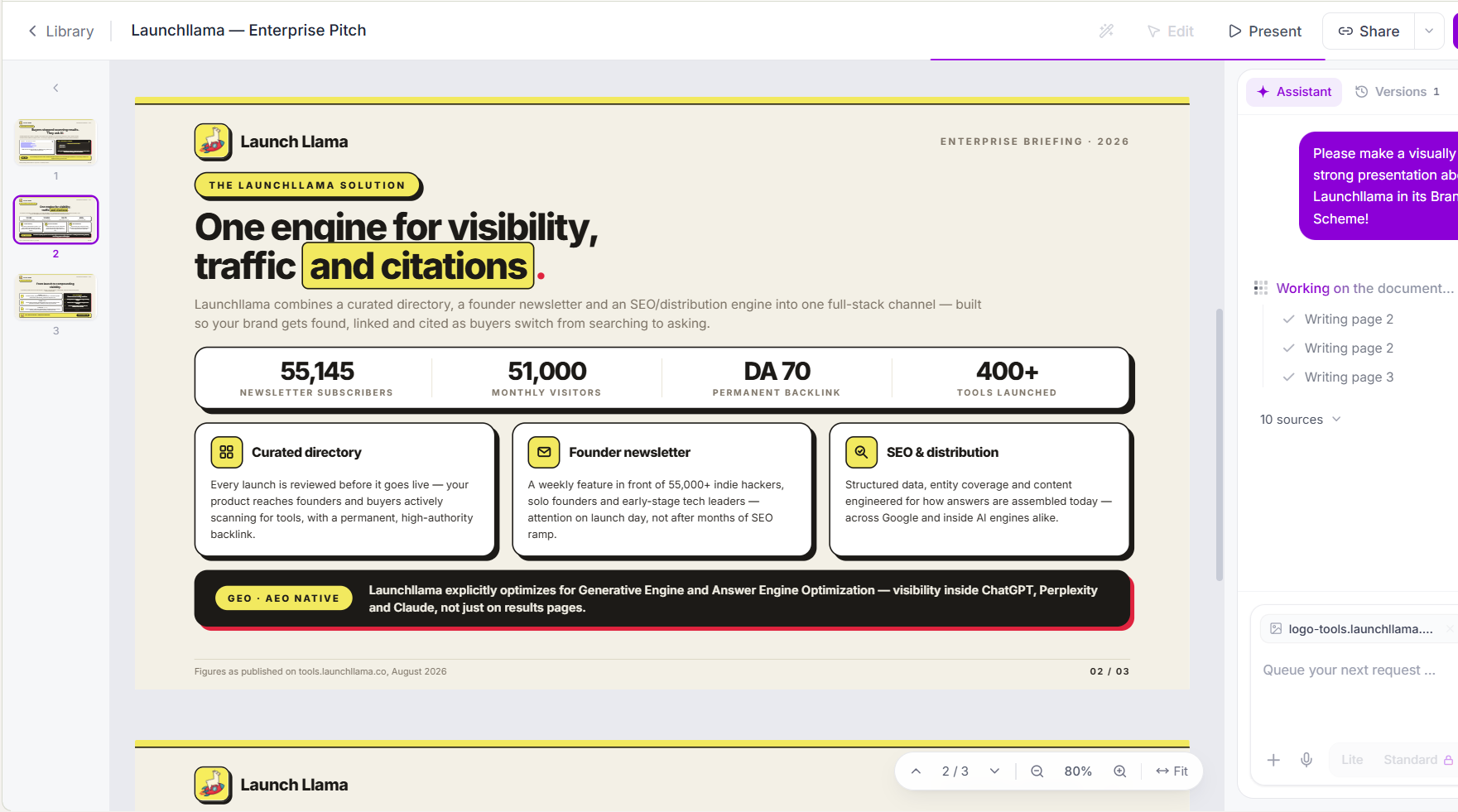1458x812 pixels.
Task: Go to previous page with up chevron
Action: [916, 771]
